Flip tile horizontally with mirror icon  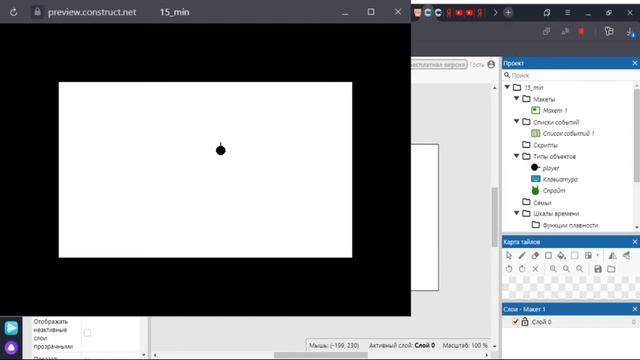point(612,256)
